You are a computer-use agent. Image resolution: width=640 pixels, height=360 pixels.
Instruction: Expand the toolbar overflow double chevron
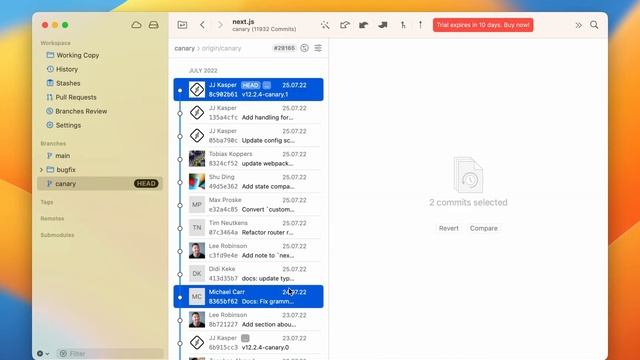pyautogui.click(x=578, y=25)
